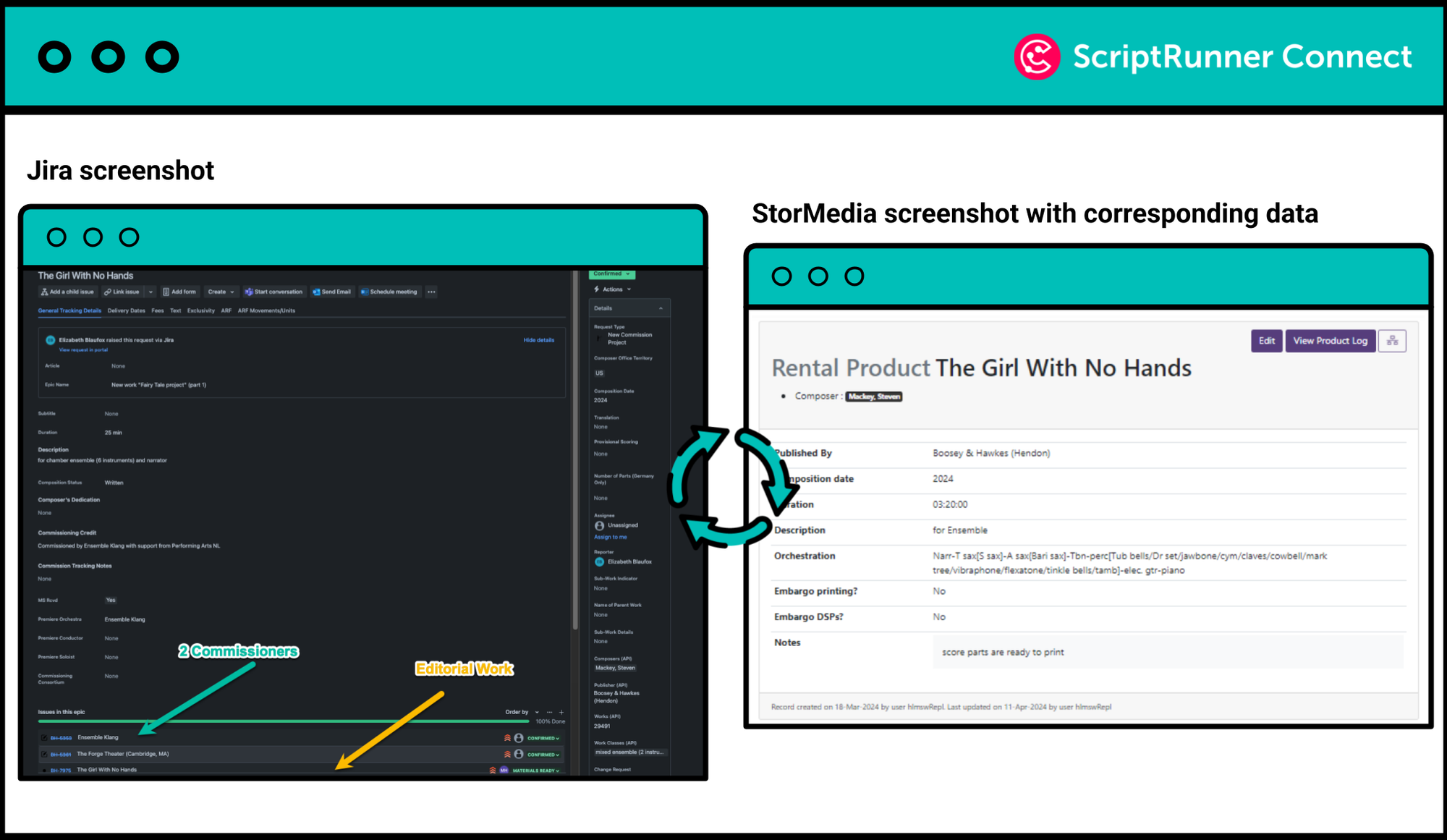Image resolution: width=1447 pixels, height=840 pixels.
Task: Open the three-dots more actions menu
Action: pos(431,292)
